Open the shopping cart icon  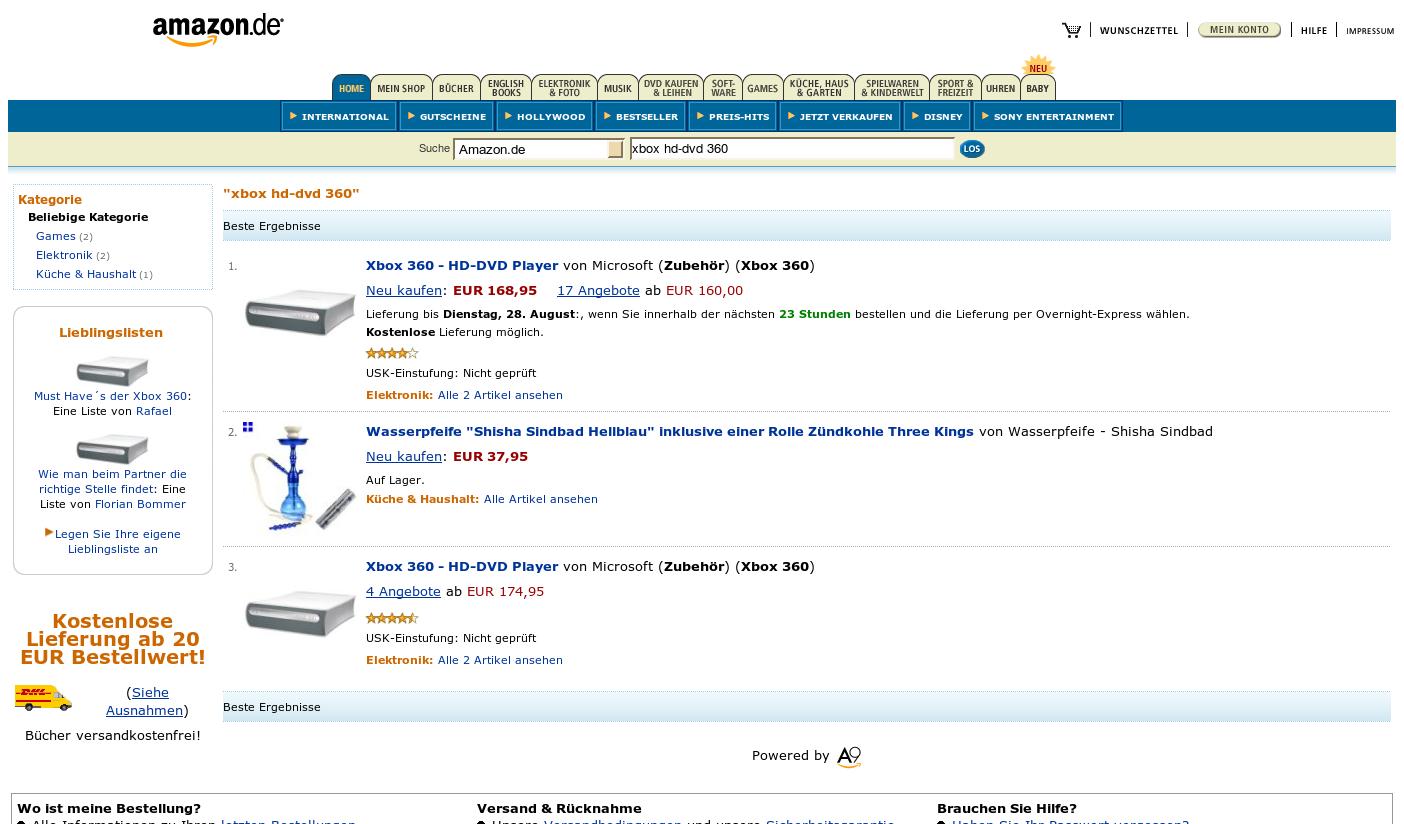coord(1071,30)
